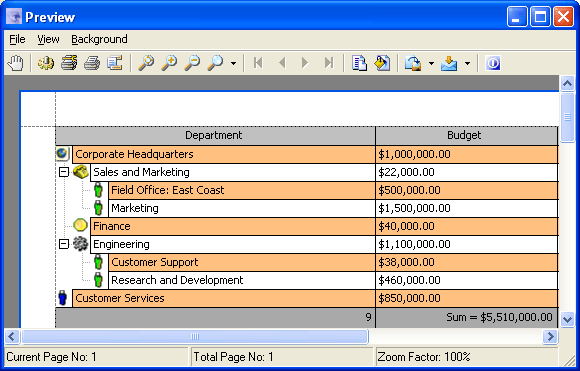This screenshot has width=580, height=371.
Task: Open the export options dropdown arrow
Action: (x=431, y=64)
